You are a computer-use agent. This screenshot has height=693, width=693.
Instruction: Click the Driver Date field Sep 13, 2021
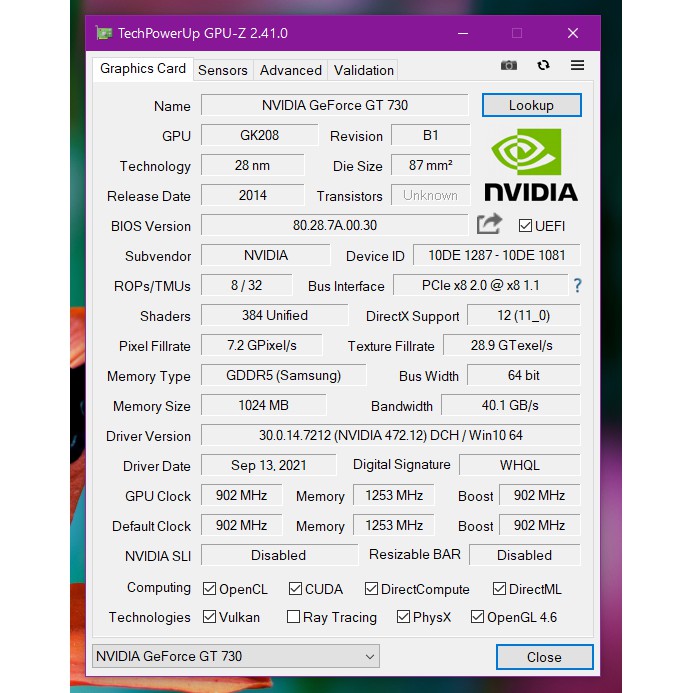[268, 465]
